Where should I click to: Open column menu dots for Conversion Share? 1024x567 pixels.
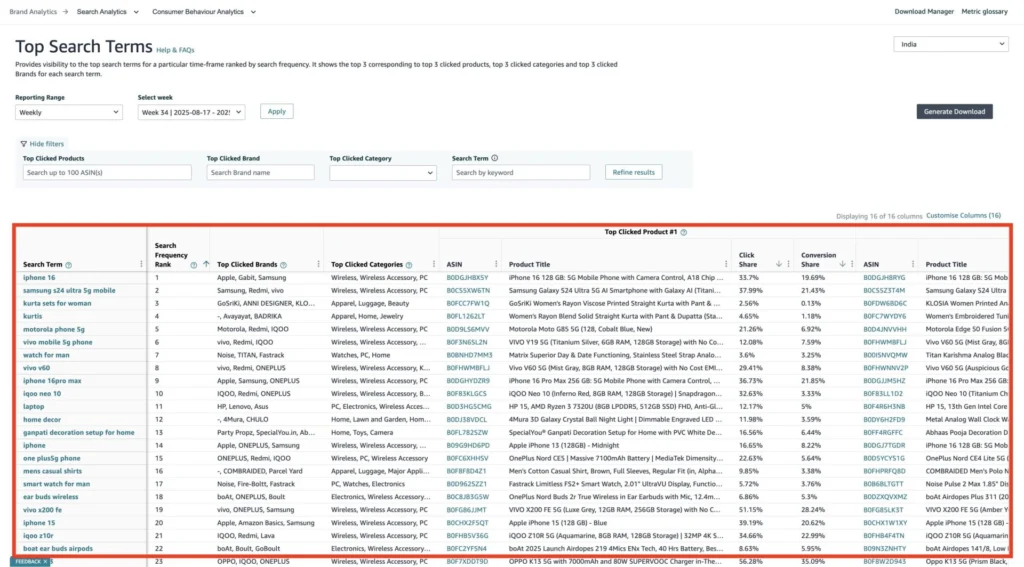pos(852,265)
